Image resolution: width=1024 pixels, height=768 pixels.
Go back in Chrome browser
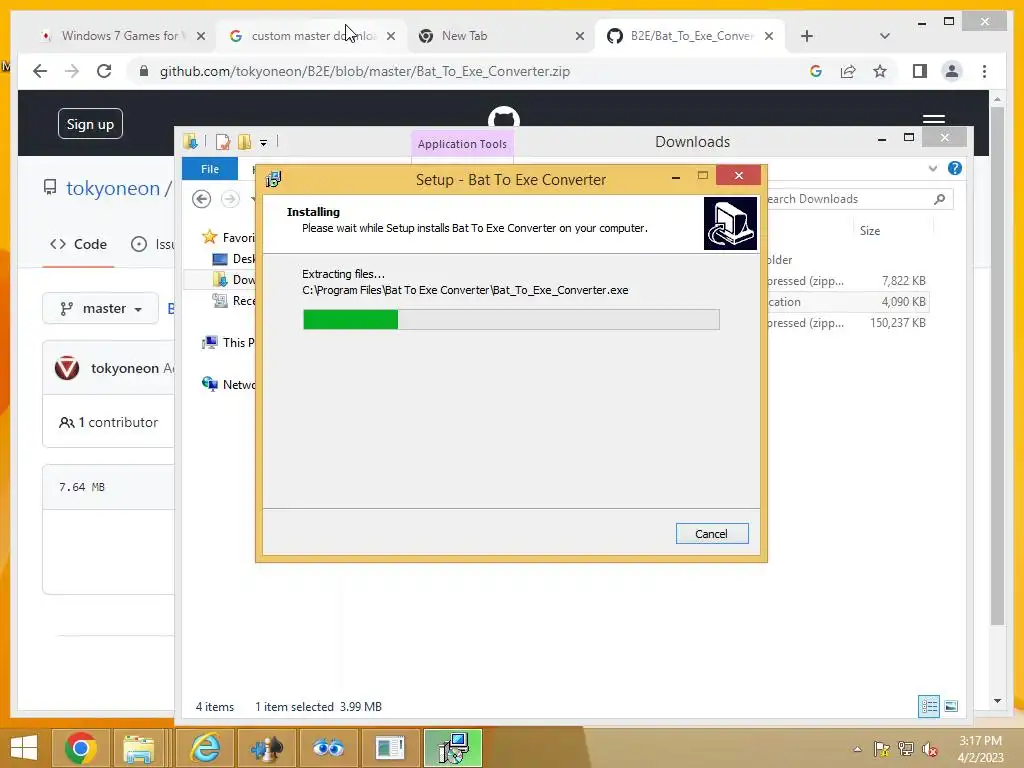[40, 71]
